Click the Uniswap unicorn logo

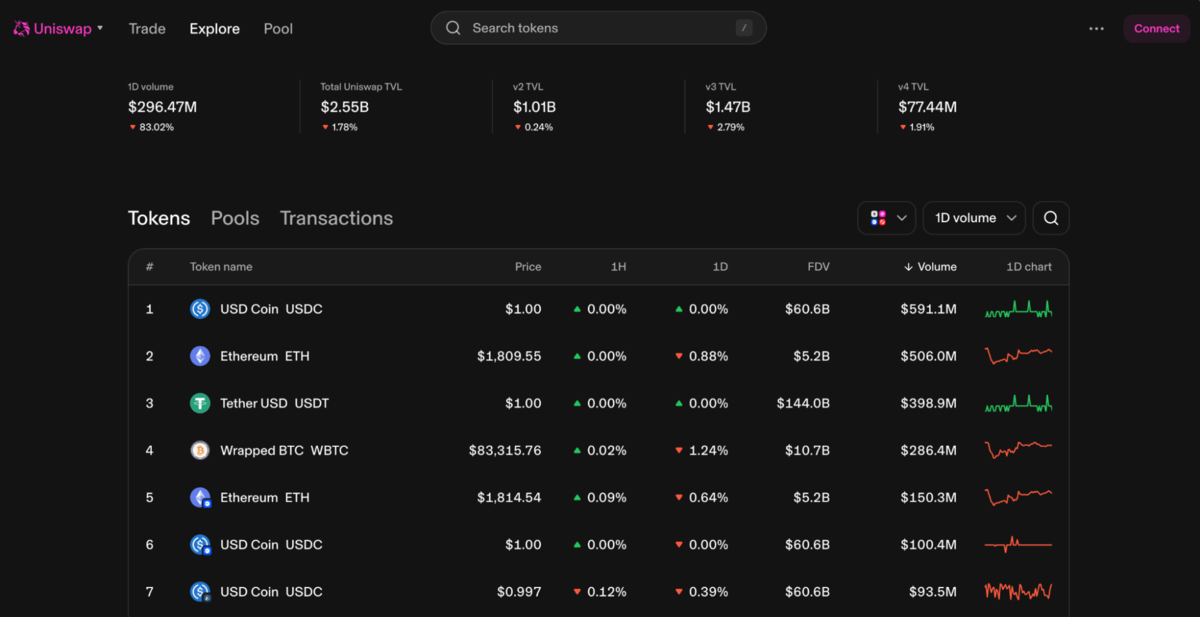[x=21, y=29]
